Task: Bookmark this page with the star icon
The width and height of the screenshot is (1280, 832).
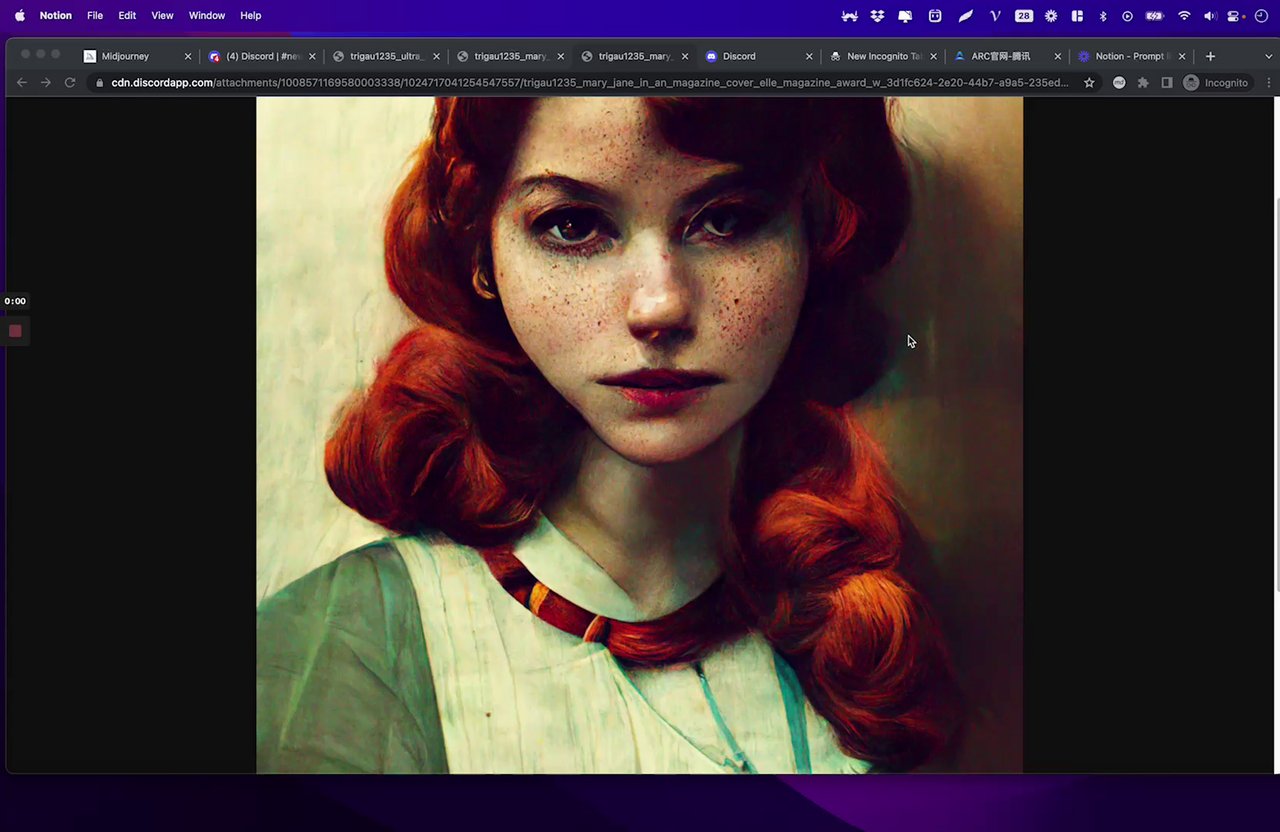Action: pyautogui.click(x=1089, y=83)
